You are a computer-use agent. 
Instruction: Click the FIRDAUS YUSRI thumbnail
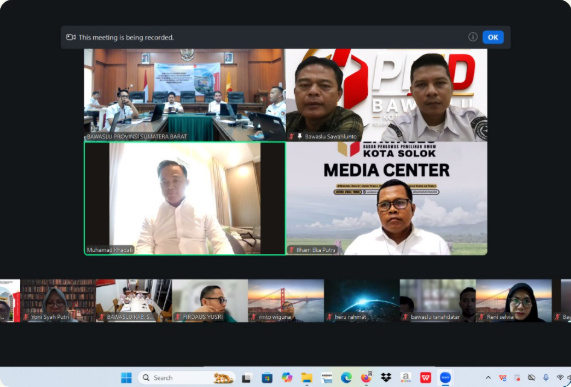(210, 300)
